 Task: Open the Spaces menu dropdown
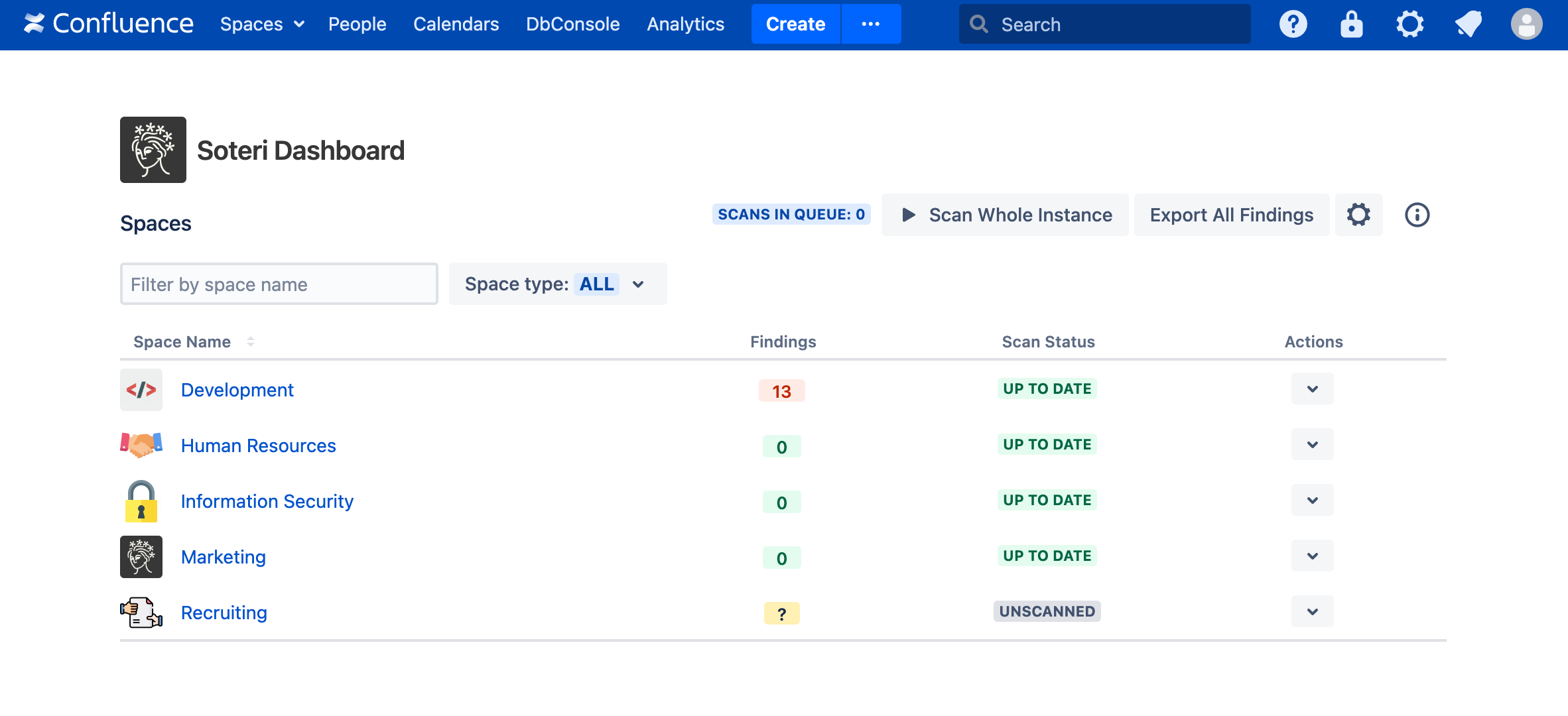[x=262, y=25]
